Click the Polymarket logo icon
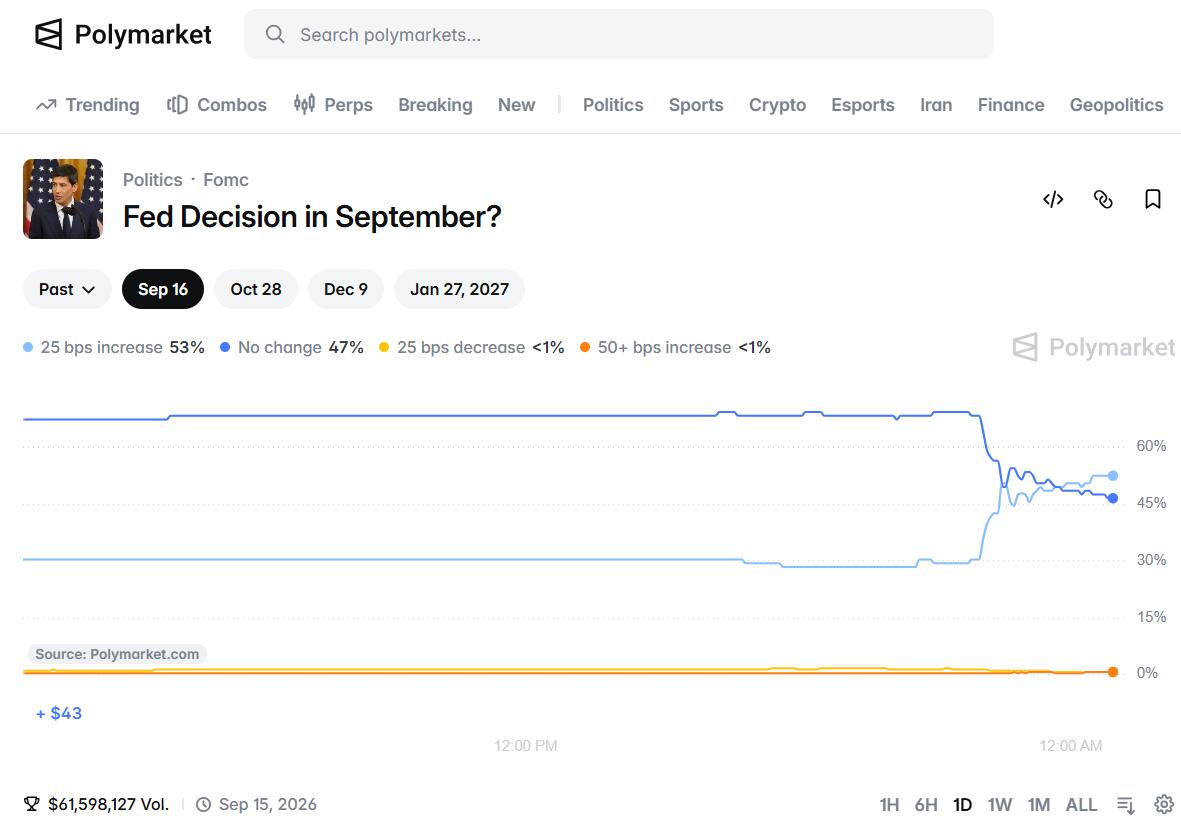This screenshot has height=827, width=1181. pos(49,35)
